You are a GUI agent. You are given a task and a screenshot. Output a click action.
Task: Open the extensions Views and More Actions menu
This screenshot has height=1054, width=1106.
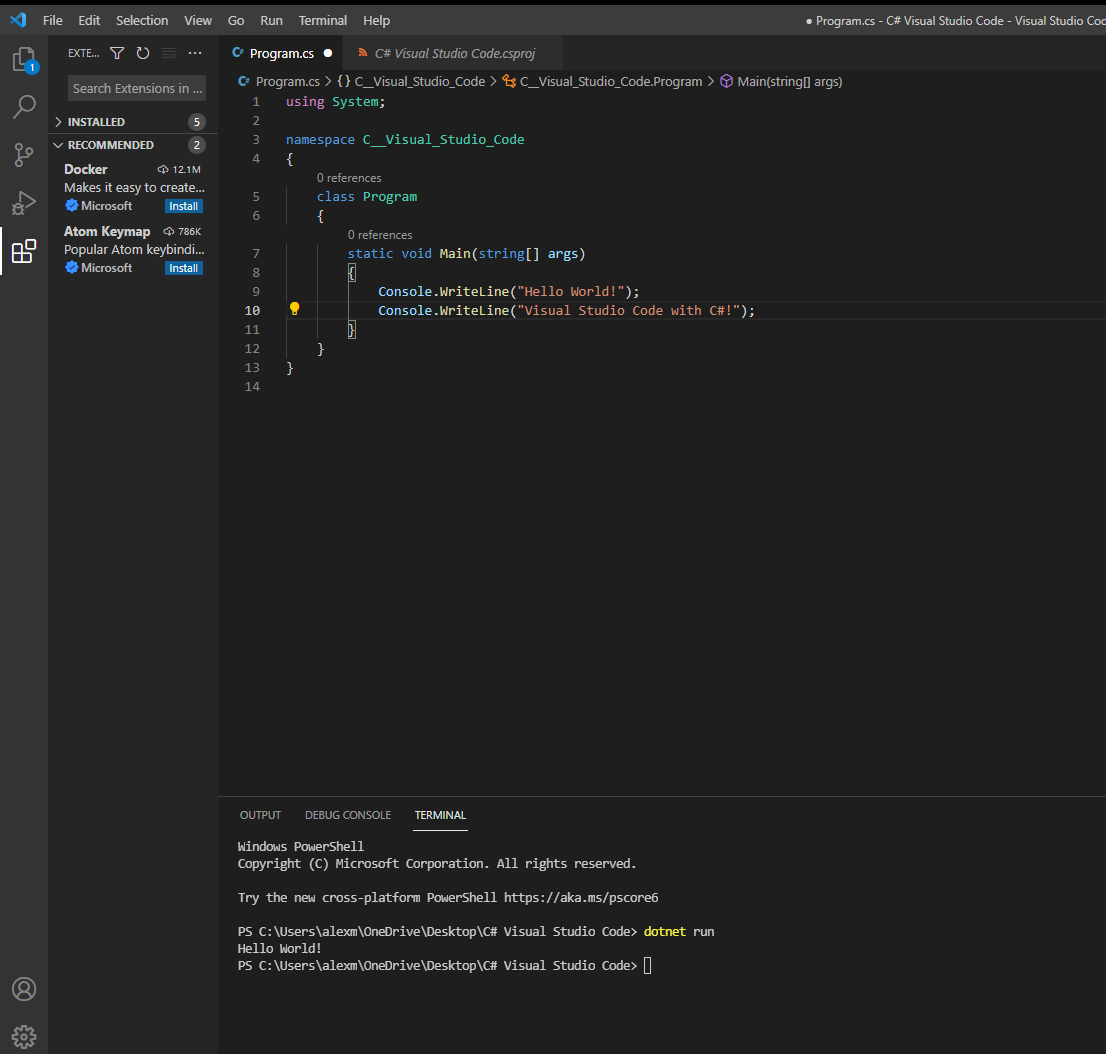coord(195,53)
